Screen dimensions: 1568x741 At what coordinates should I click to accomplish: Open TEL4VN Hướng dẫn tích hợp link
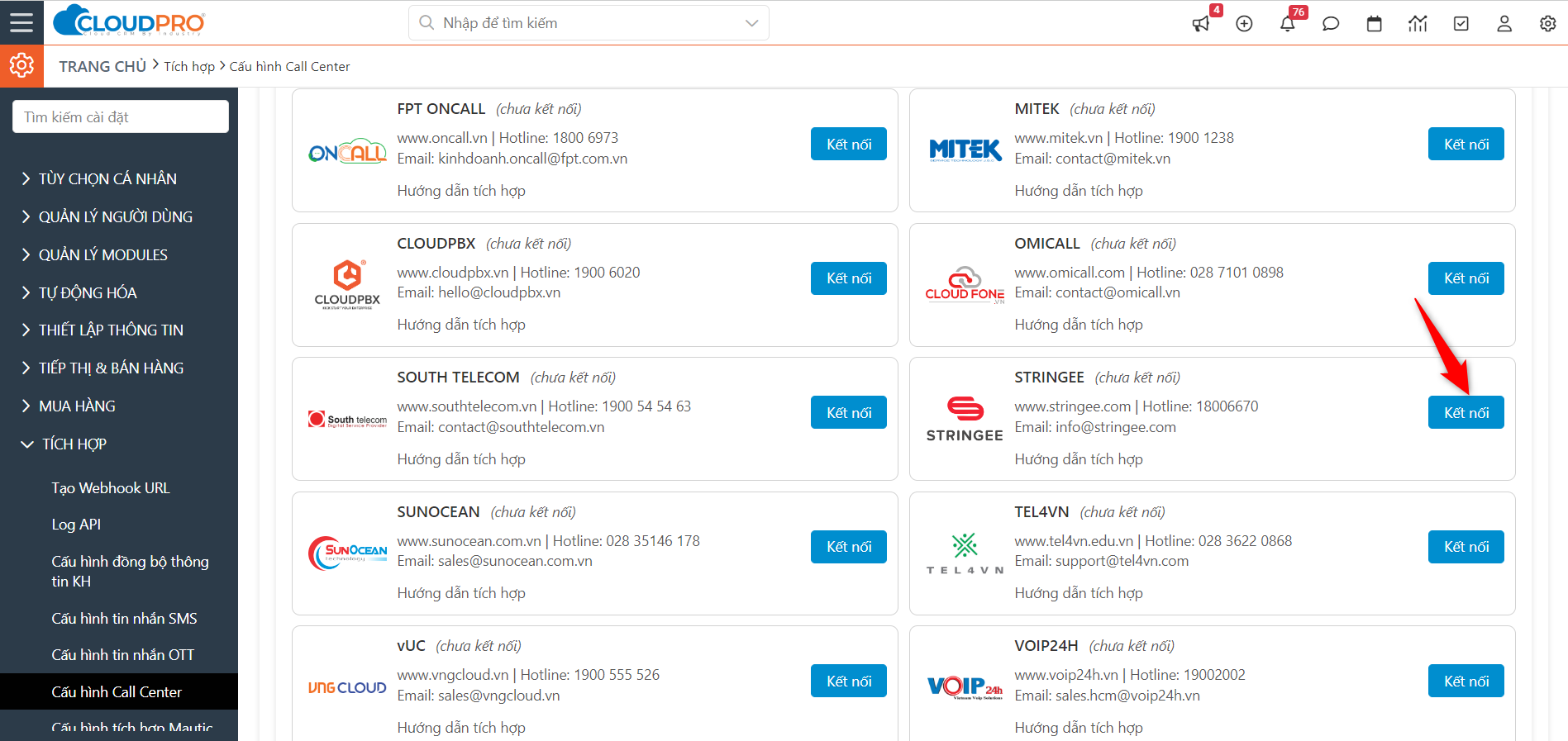point(1079,593)
